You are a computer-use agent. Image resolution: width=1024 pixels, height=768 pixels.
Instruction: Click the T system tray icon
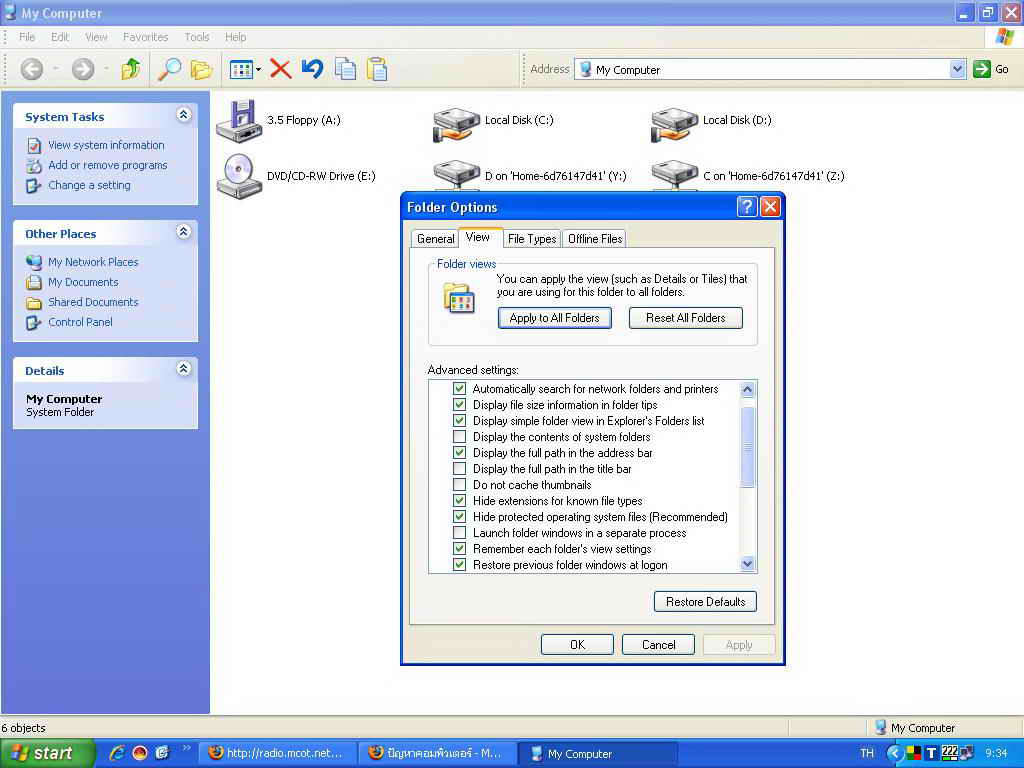coord(931,754)
